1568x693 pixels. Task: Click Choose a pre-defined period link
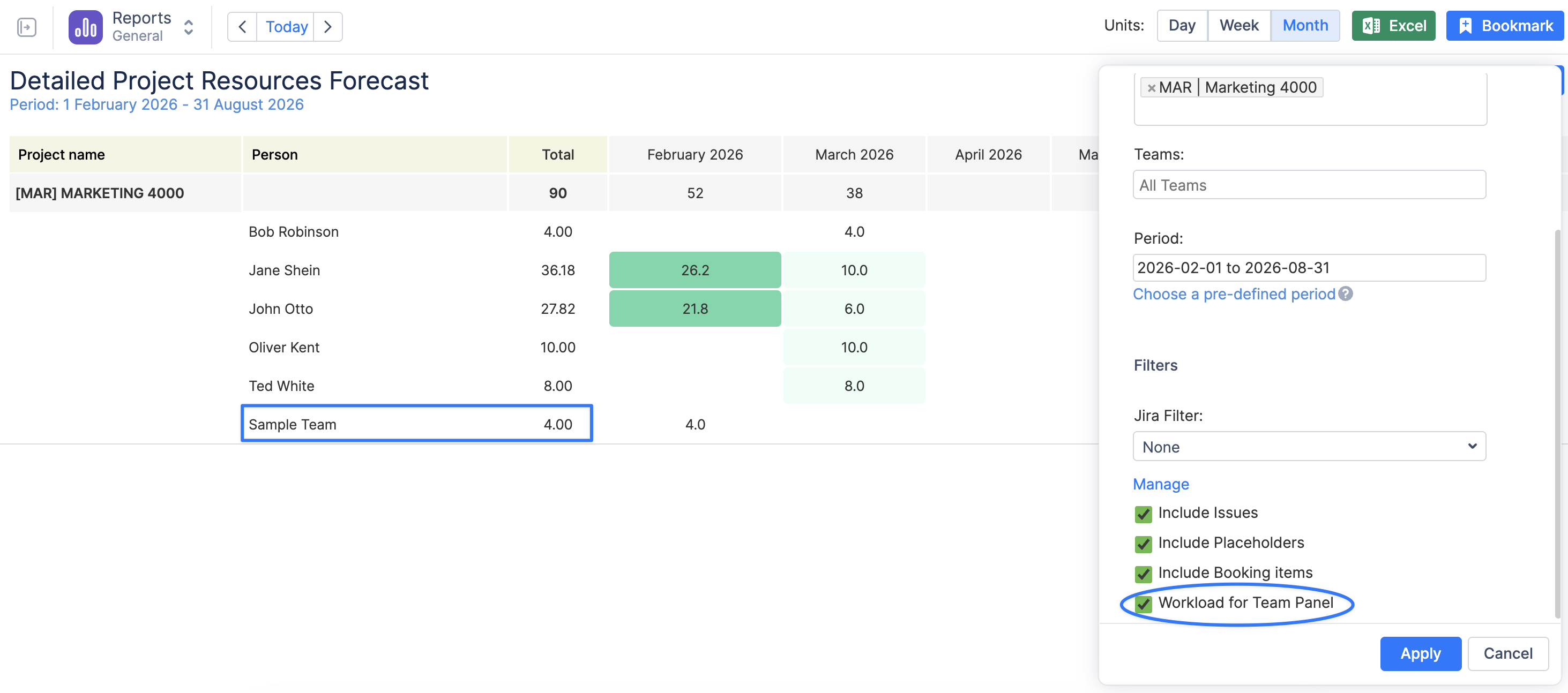(x=1233, y=294)
